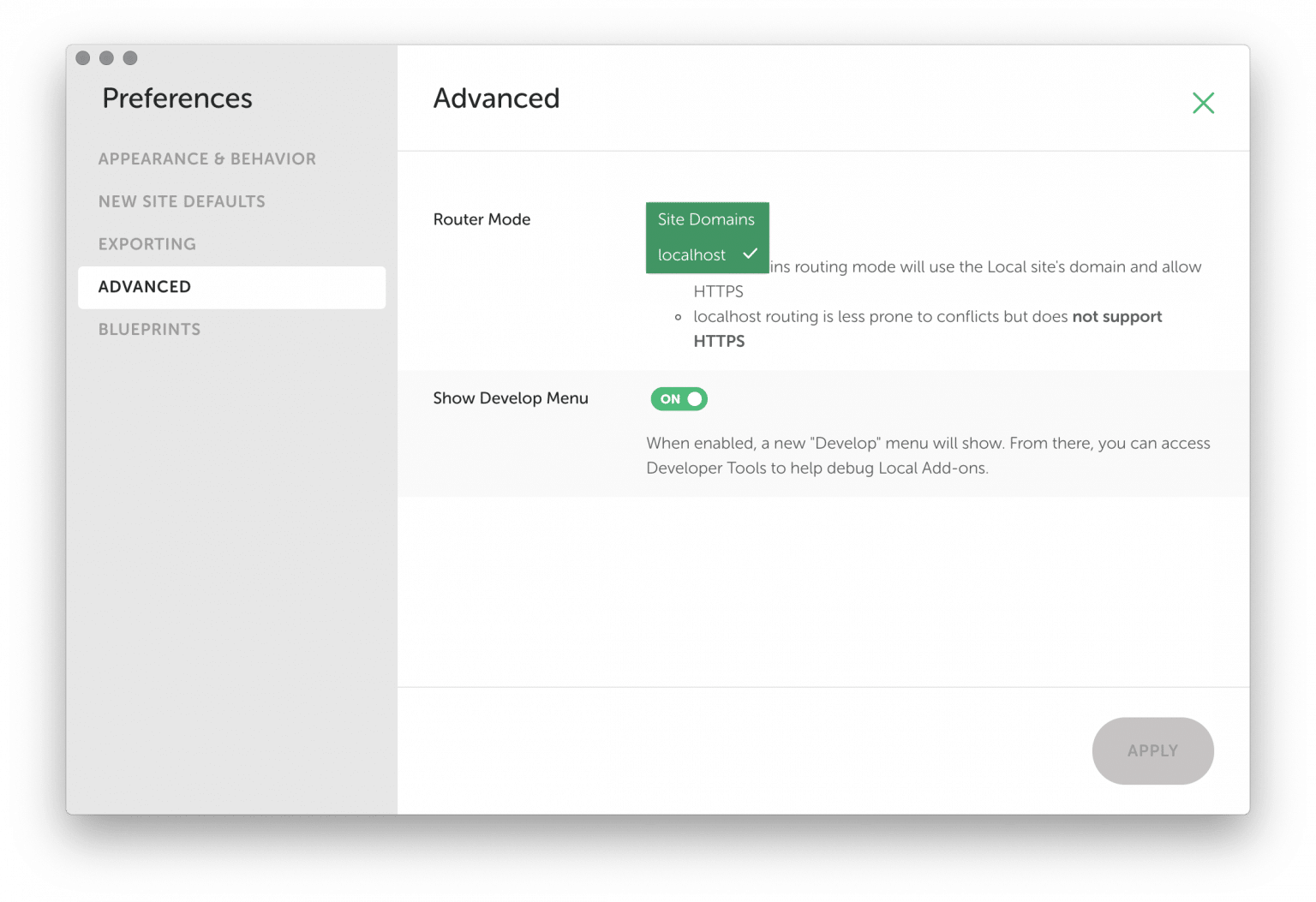Open Appearance & Behavior preferences
This screenshot has height=902, width=1316.
[x=207, y=159]
